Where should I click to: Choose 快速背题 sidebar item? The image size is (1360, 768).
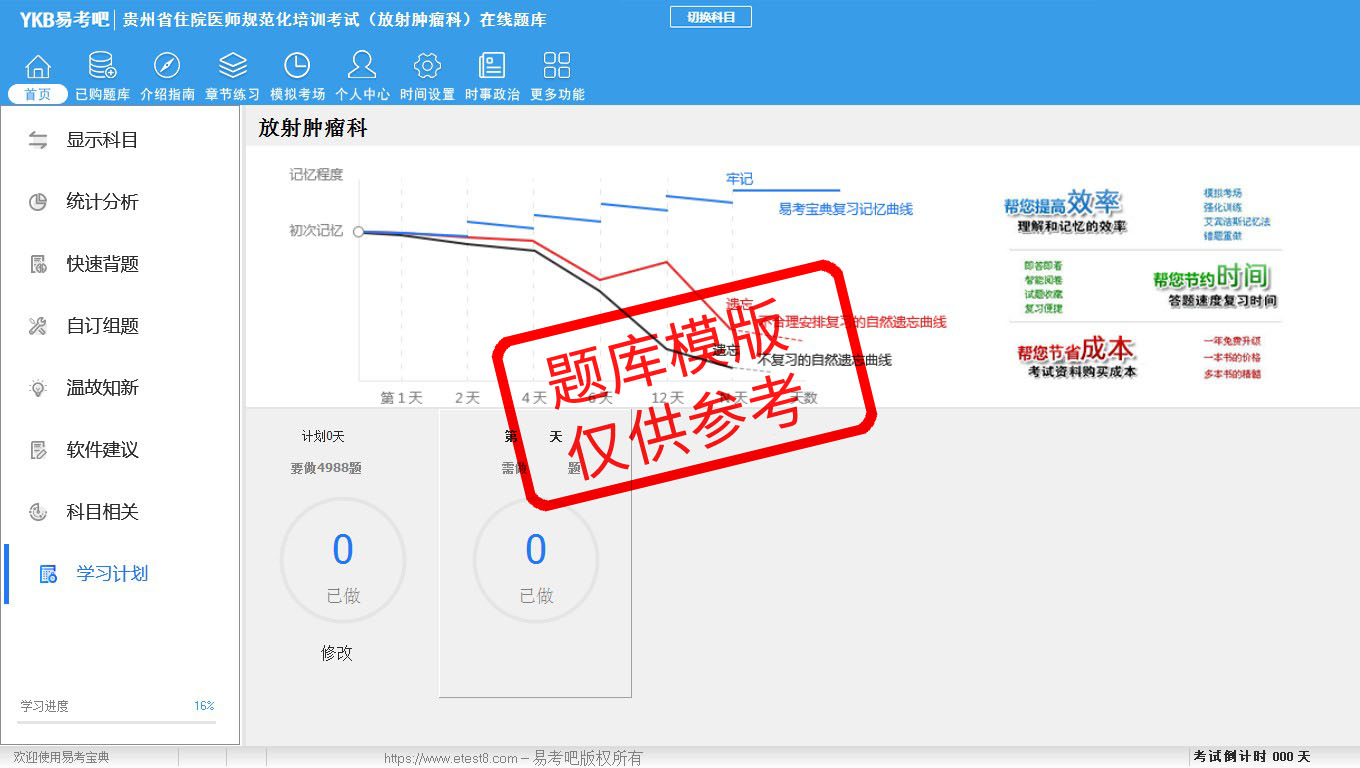[x=101, y=264]
